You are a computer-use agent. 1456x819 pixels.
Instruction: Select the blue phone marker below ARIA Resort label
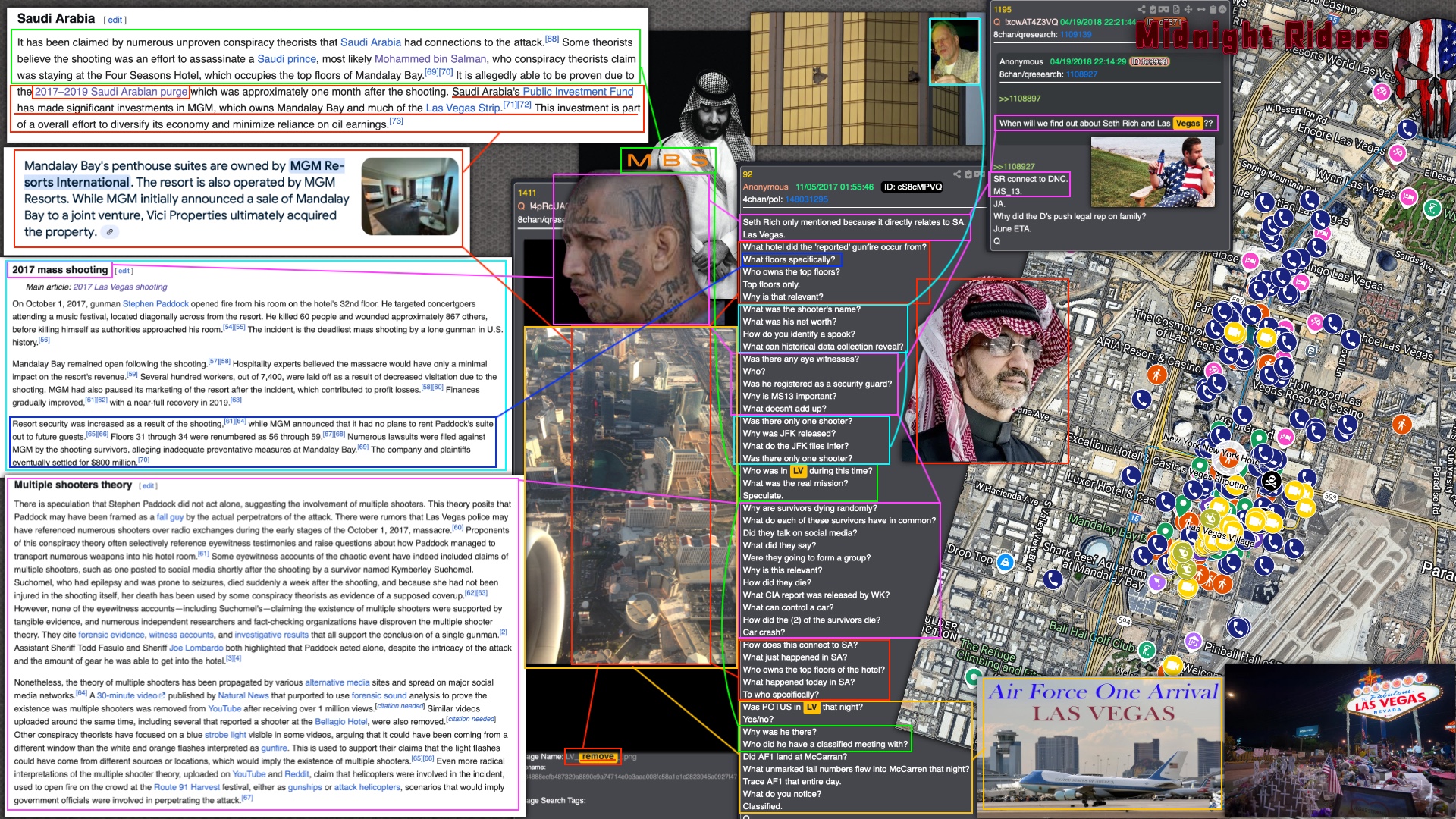coord(1141,399)
